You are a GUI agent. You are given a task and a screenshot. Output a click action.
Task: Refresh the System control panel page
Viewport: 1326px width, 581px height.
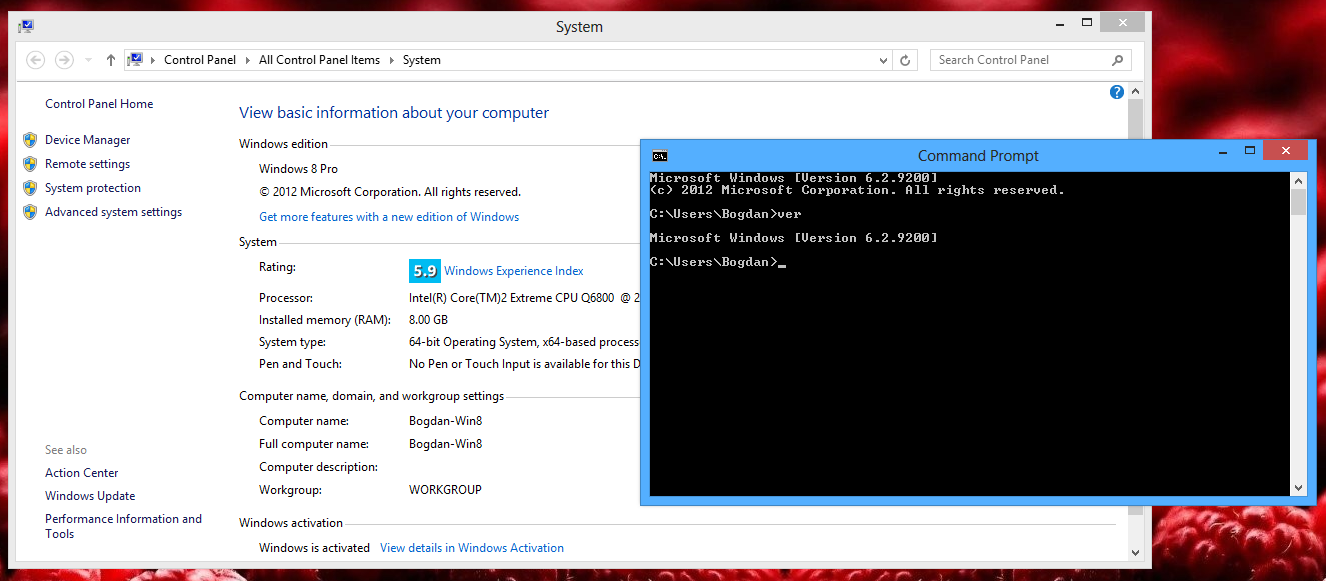coord(905,60)
